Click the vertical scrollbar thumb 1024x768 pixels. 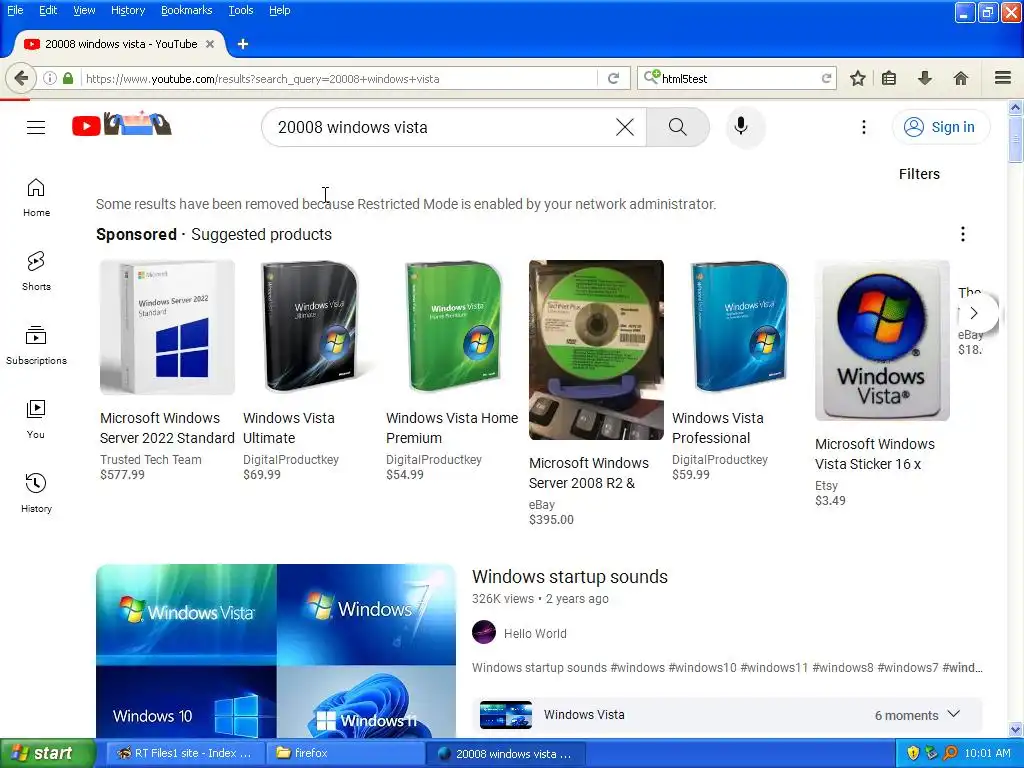click(x=1015, y=139)
